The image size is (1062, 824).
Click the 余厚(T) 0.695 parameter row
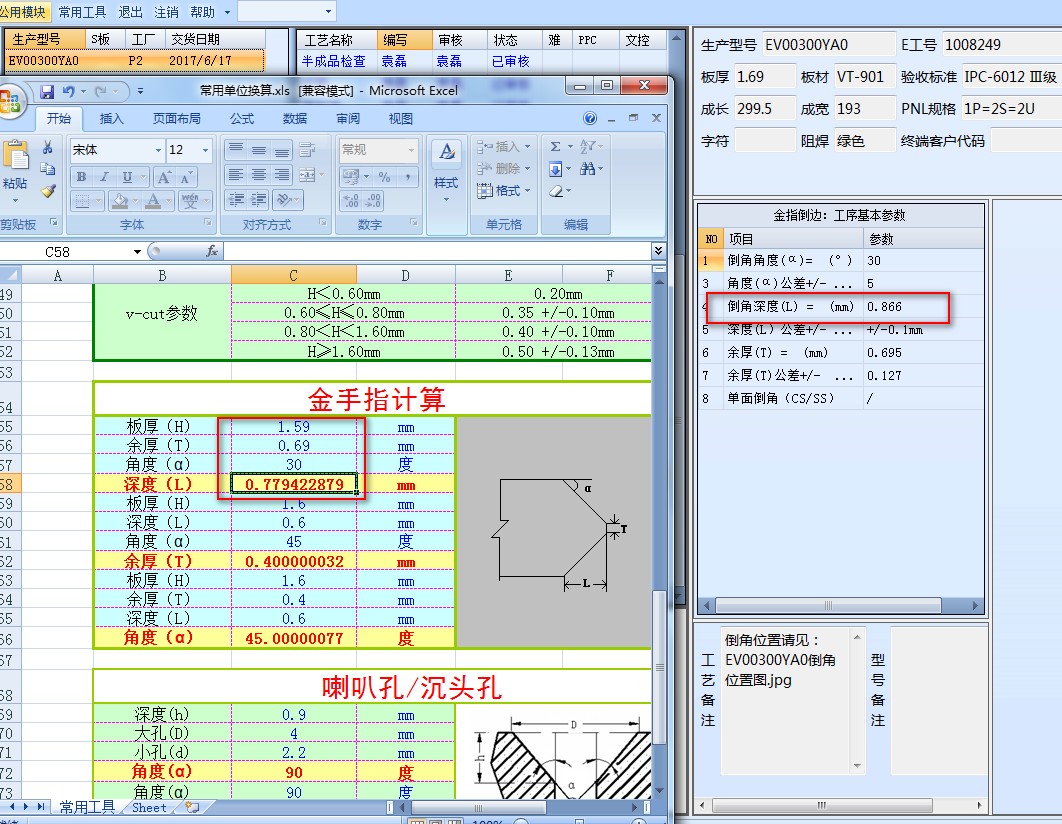coord(841,352)
